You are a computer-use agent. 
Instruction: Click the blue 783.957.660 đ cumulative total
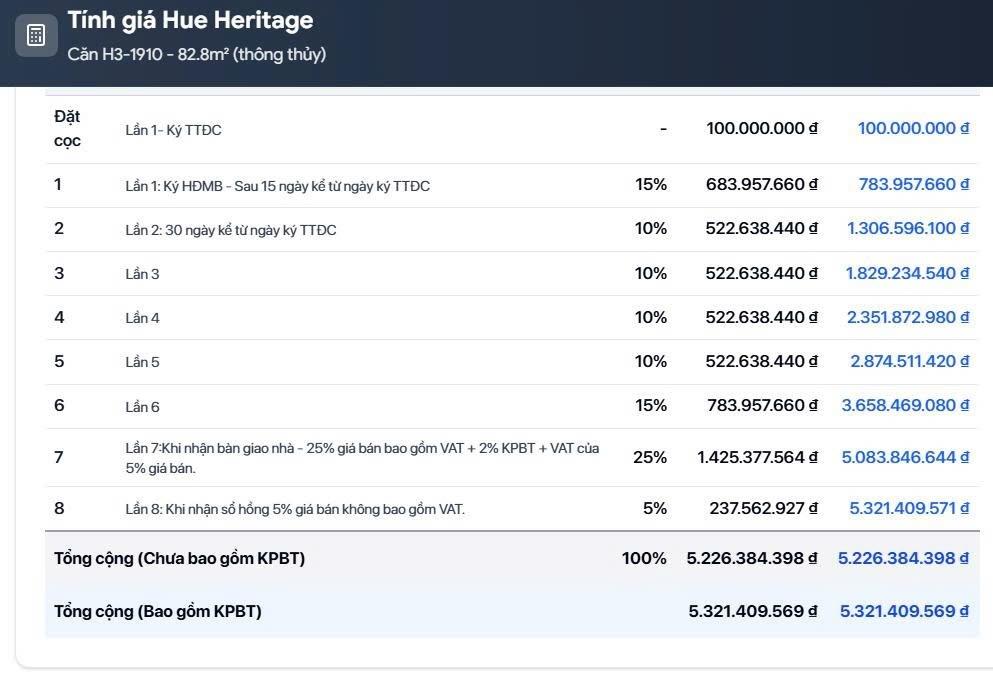pyautogui.click(x=913, y=185)
